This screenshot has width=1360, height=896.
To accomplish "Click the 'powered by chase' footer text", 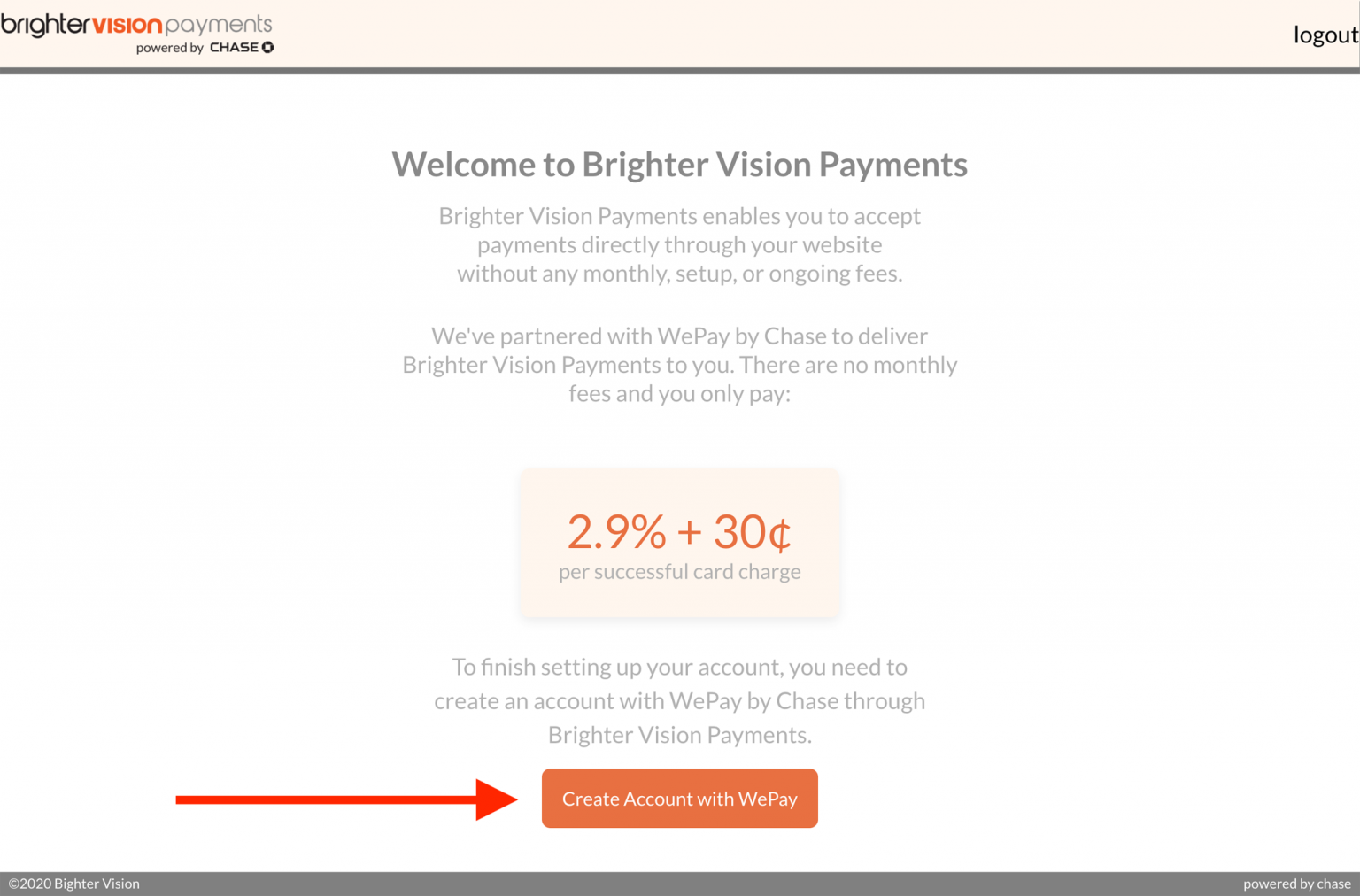I will tap(1296, 884).
